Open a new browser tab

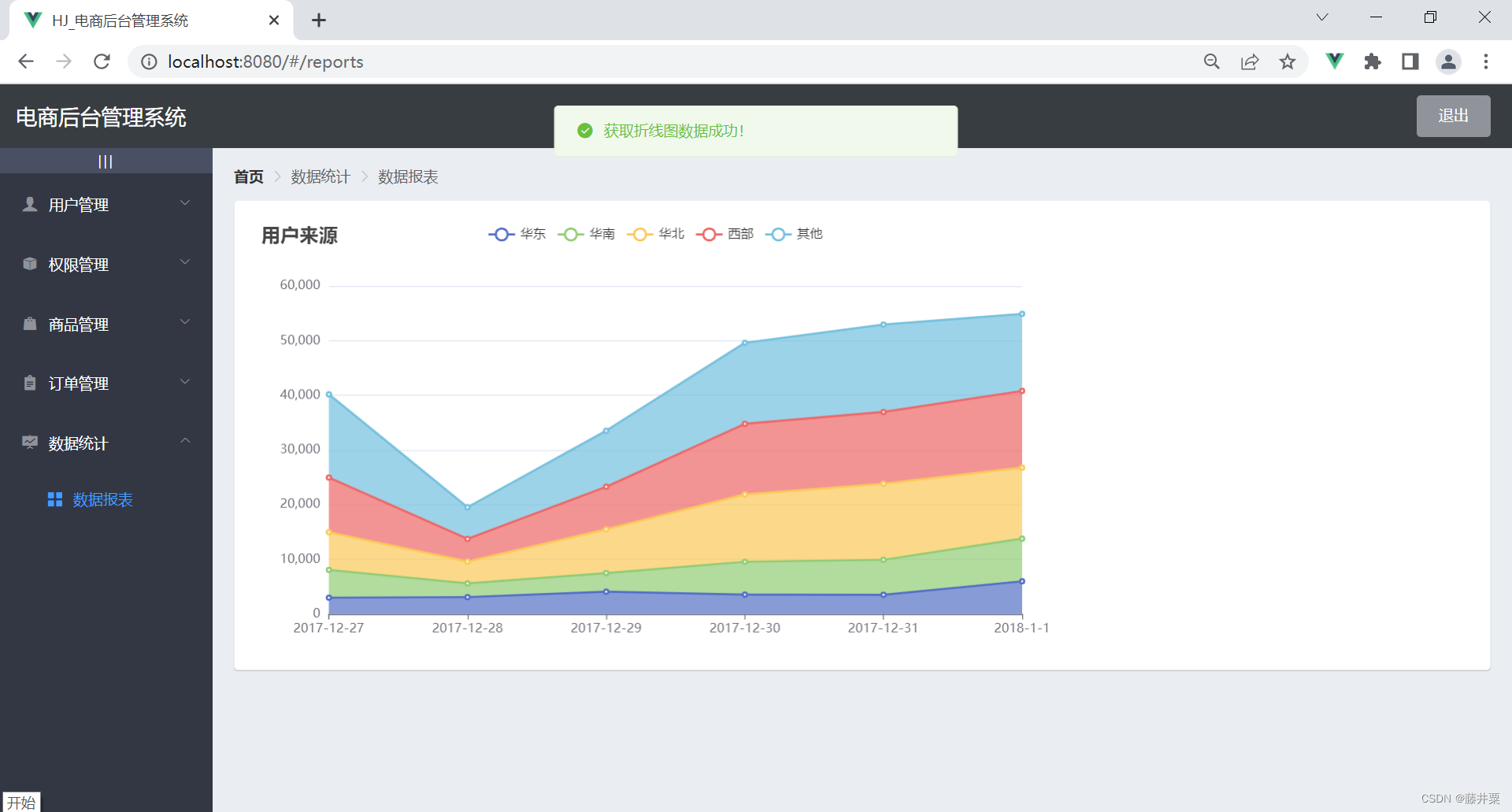tap(319, 20)
